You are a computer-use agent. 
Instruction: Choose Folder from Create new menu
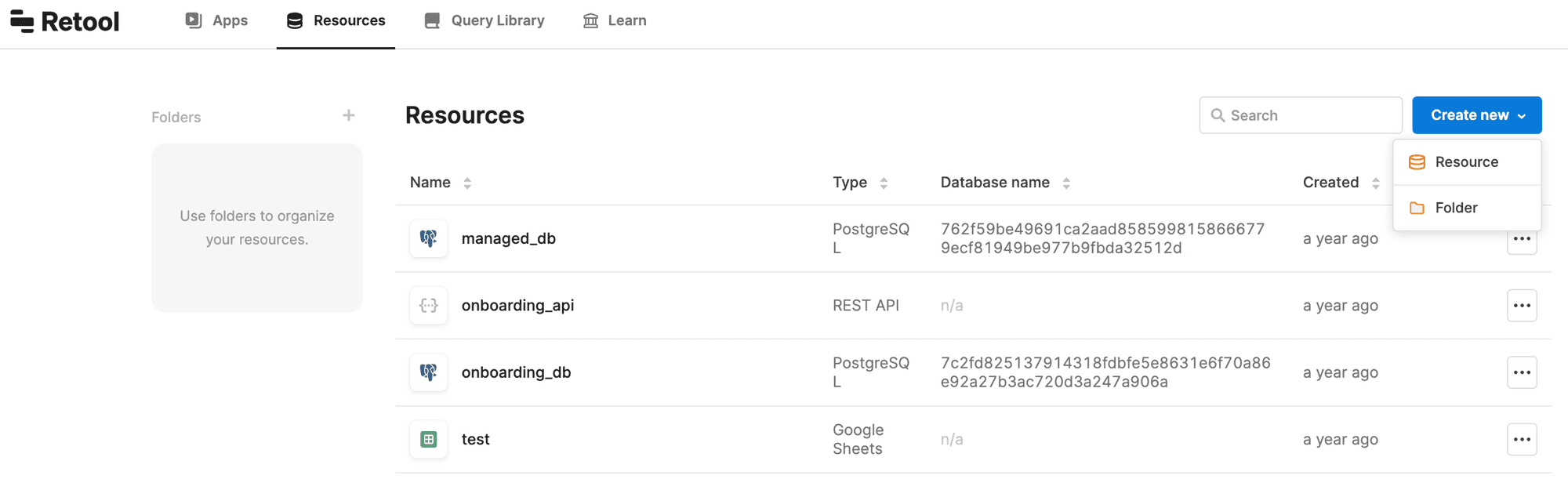[1467, 208]
